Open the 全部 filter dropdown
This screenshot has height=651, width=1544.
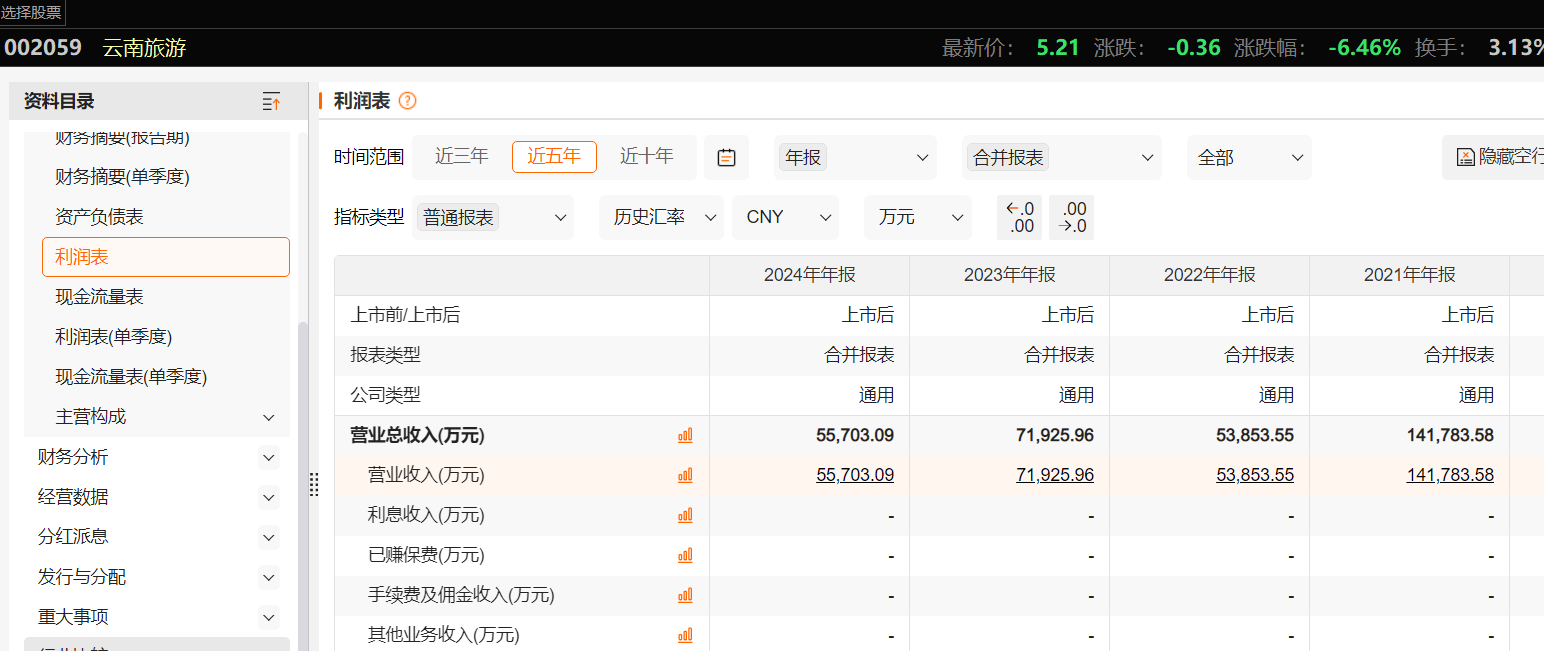pos(1249,157)
